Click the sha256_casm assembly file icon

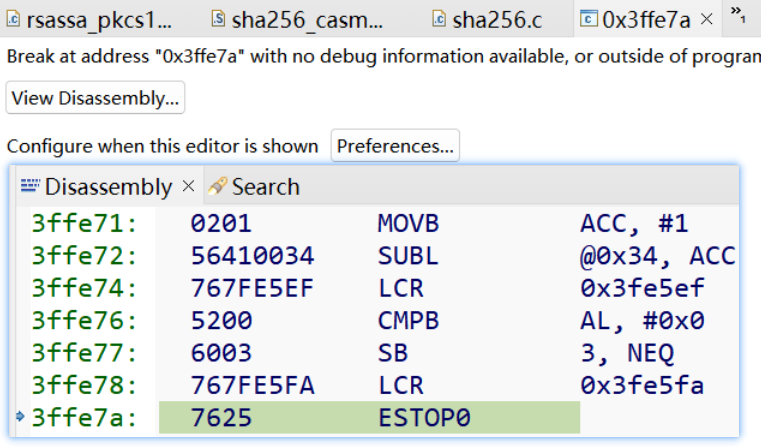tap(218, 19)
